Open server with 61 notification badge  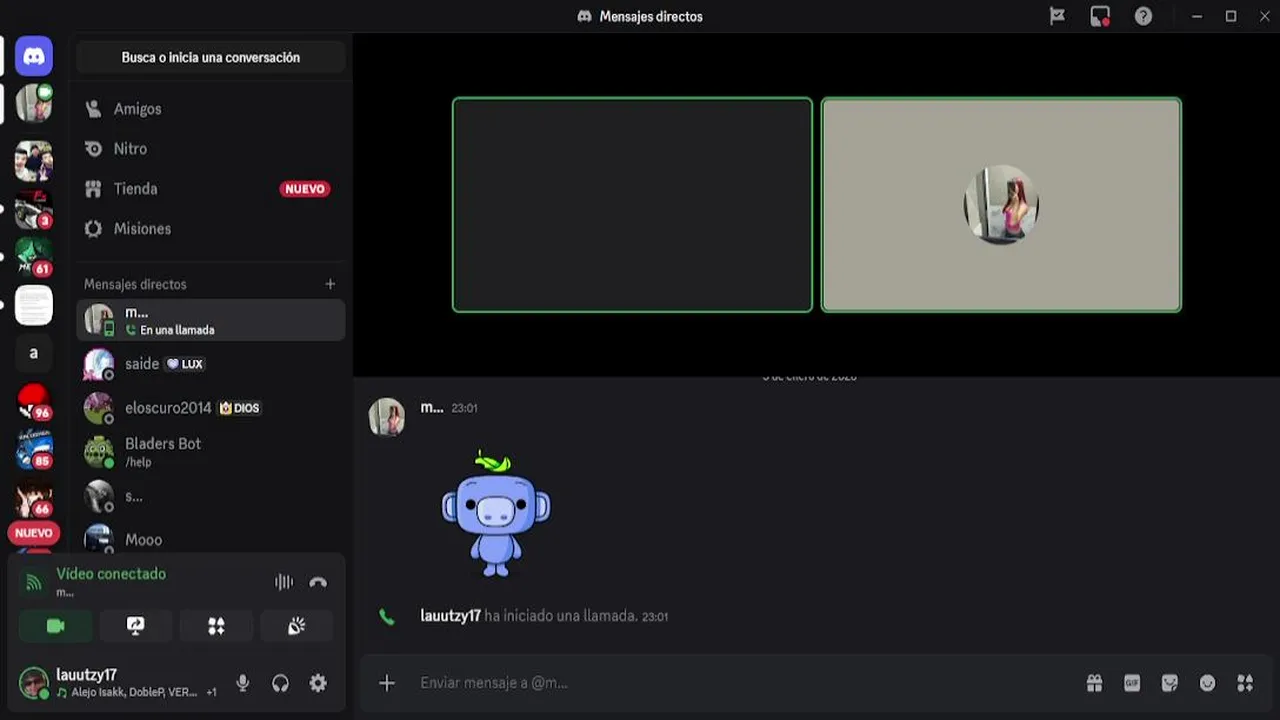34,257
